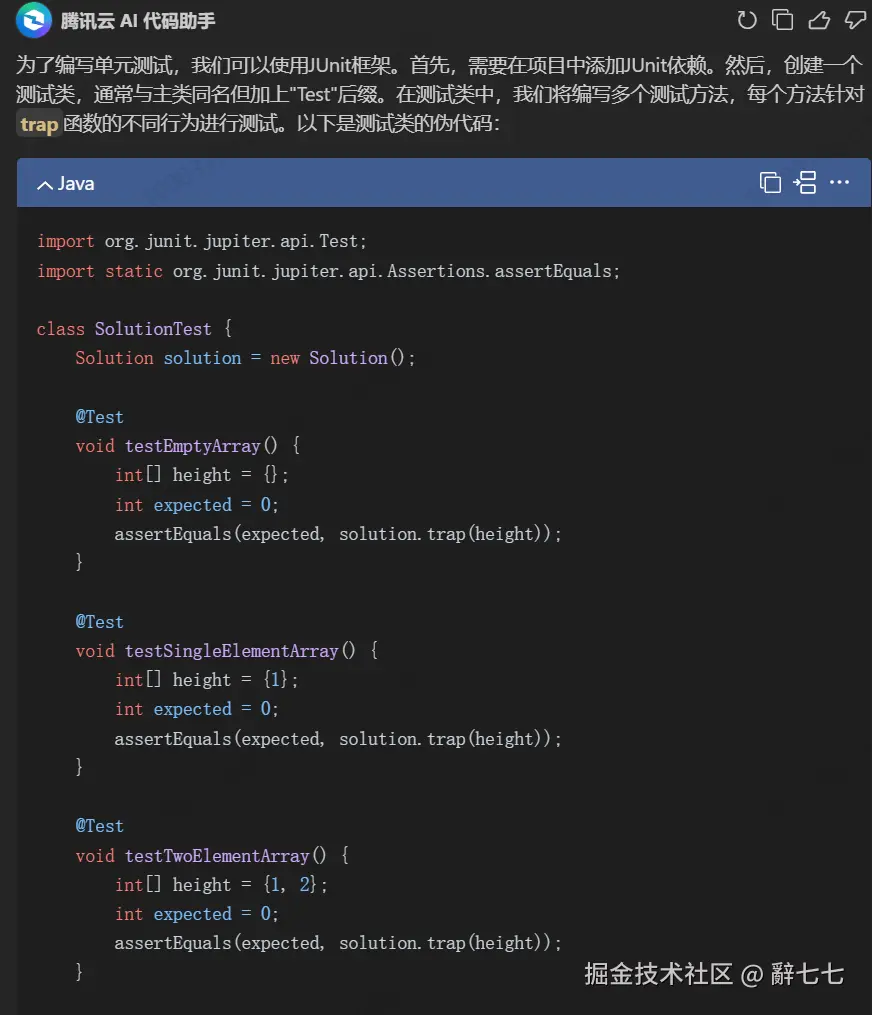This screenshot has width=872, height=1015.
Task: Click @Test annotation above testTwoElementArray
Action: pos(99,826)
